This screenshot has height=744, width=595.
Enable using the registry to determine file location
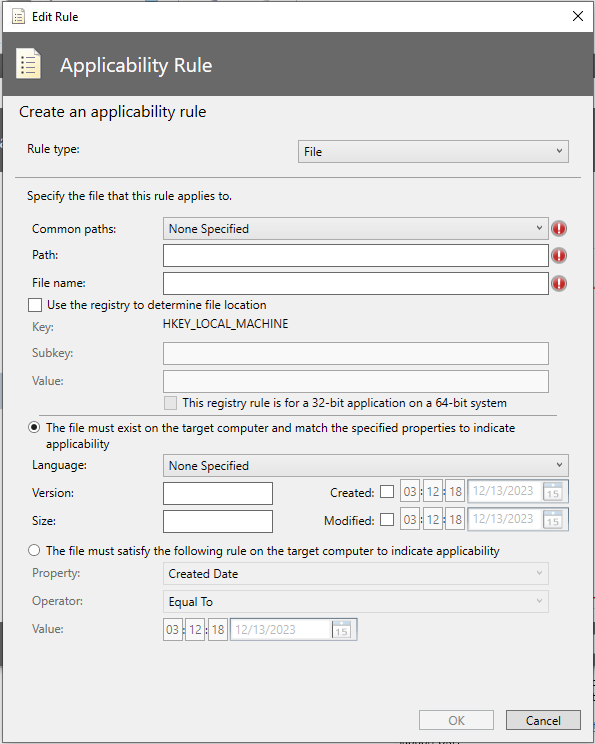[35, 305]
